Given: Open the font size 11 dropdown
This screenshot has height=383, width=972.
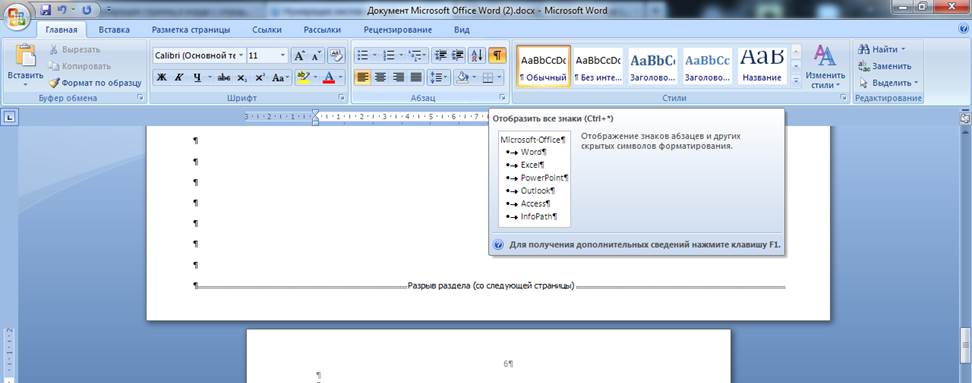Looking at the screenshot, I should 283,56.
